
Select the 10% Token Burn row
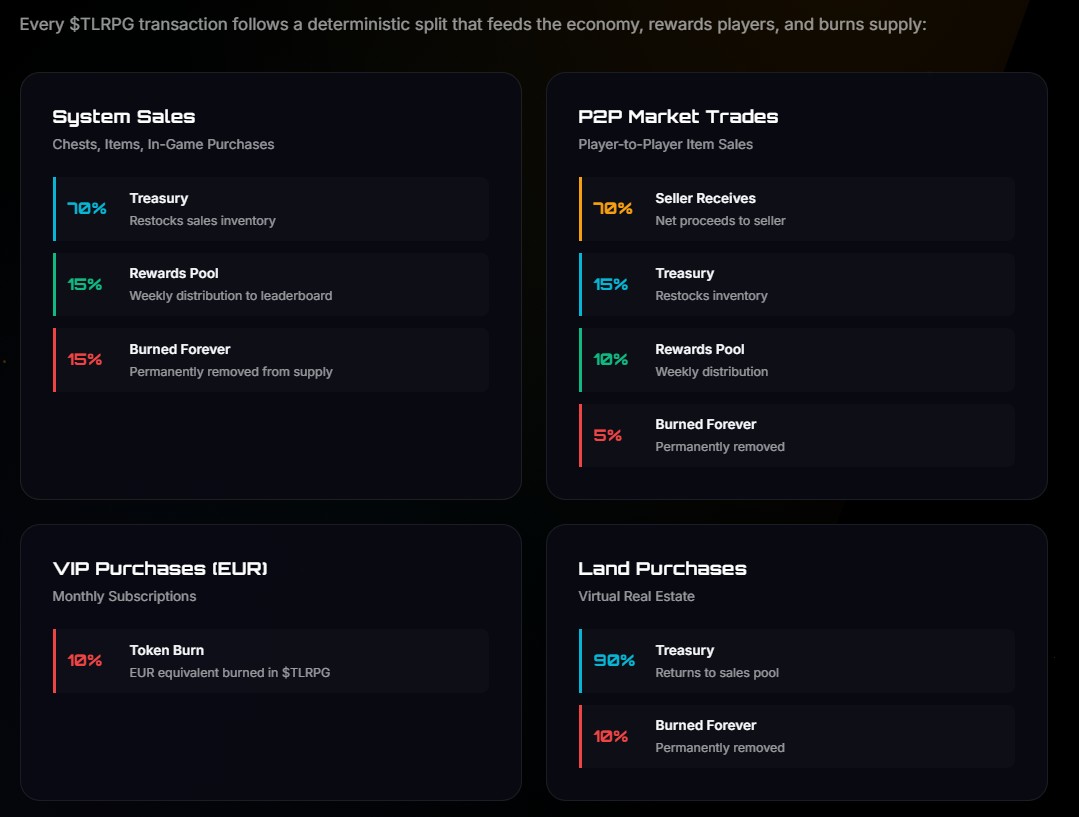click(x=271, y=661)
